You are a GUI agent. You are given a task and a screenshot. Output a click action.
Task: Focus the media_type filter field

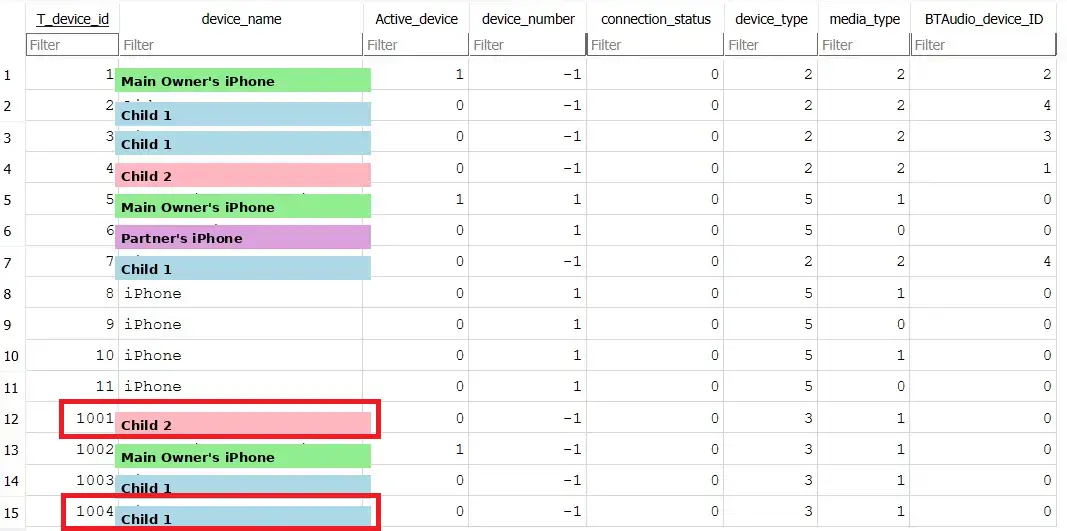(x=864, y=45)
